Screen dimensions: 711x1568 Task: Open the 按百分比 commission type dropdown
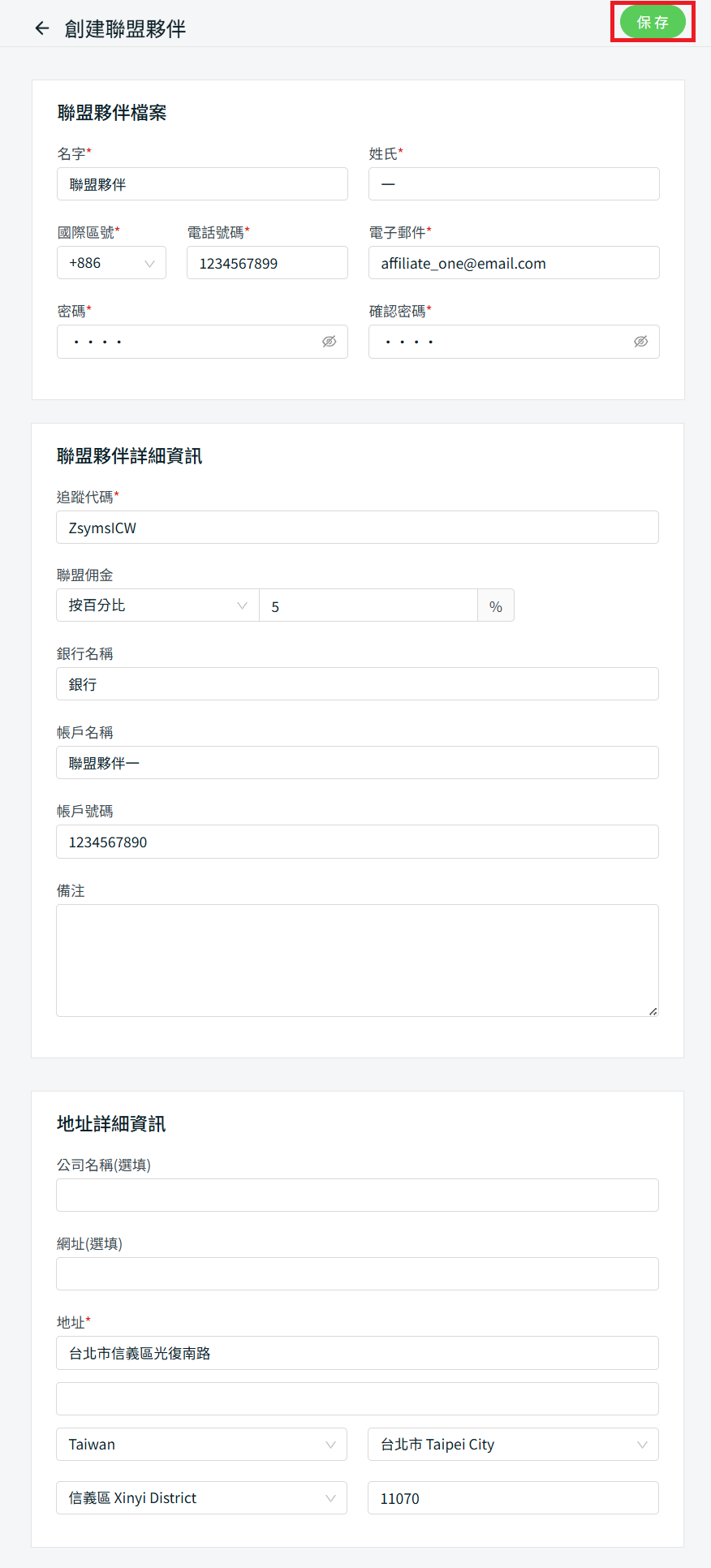click(x=157, y=605)
